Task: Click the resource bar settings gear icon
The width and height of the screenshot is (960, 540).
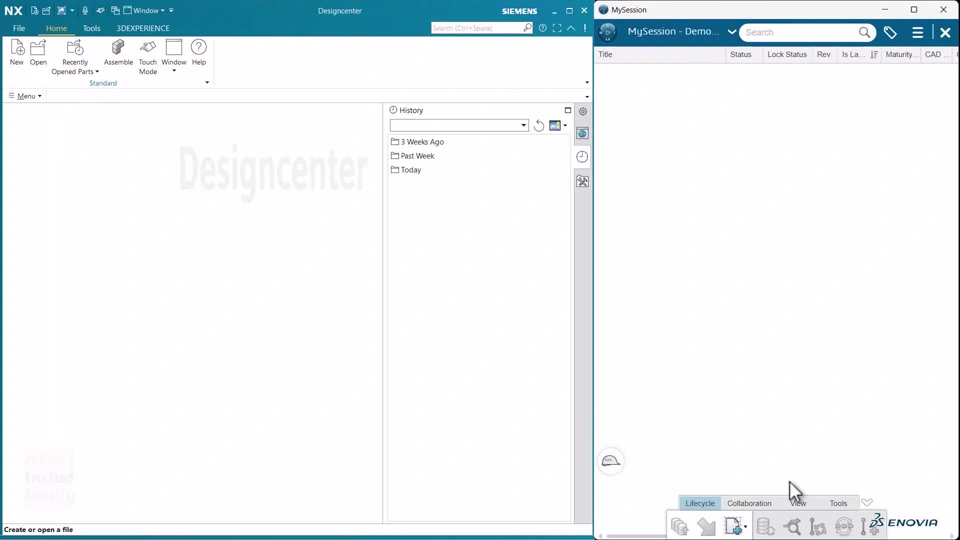Action: [583, 111]
